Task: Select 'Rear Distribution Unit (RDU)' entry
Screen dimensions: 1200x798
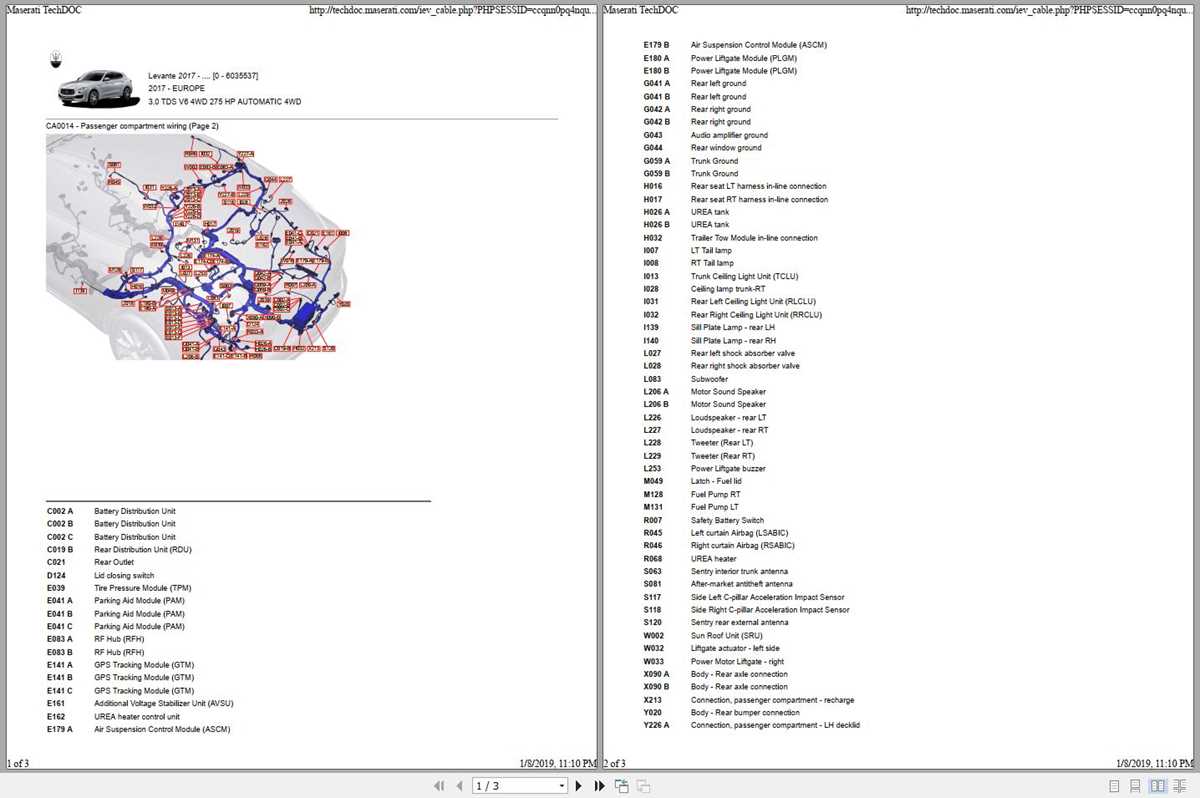Action: tap(142, 550)
